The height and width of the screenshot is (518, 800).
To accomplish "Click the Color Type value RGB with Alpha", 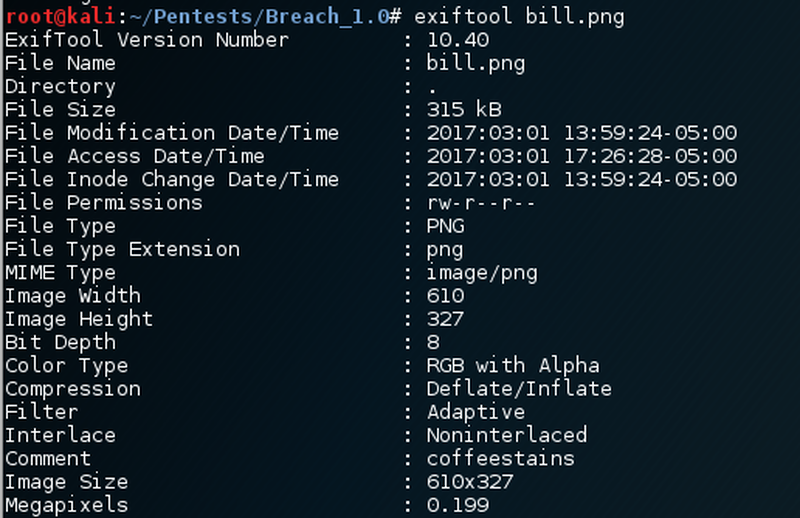I will click(512, 365).
